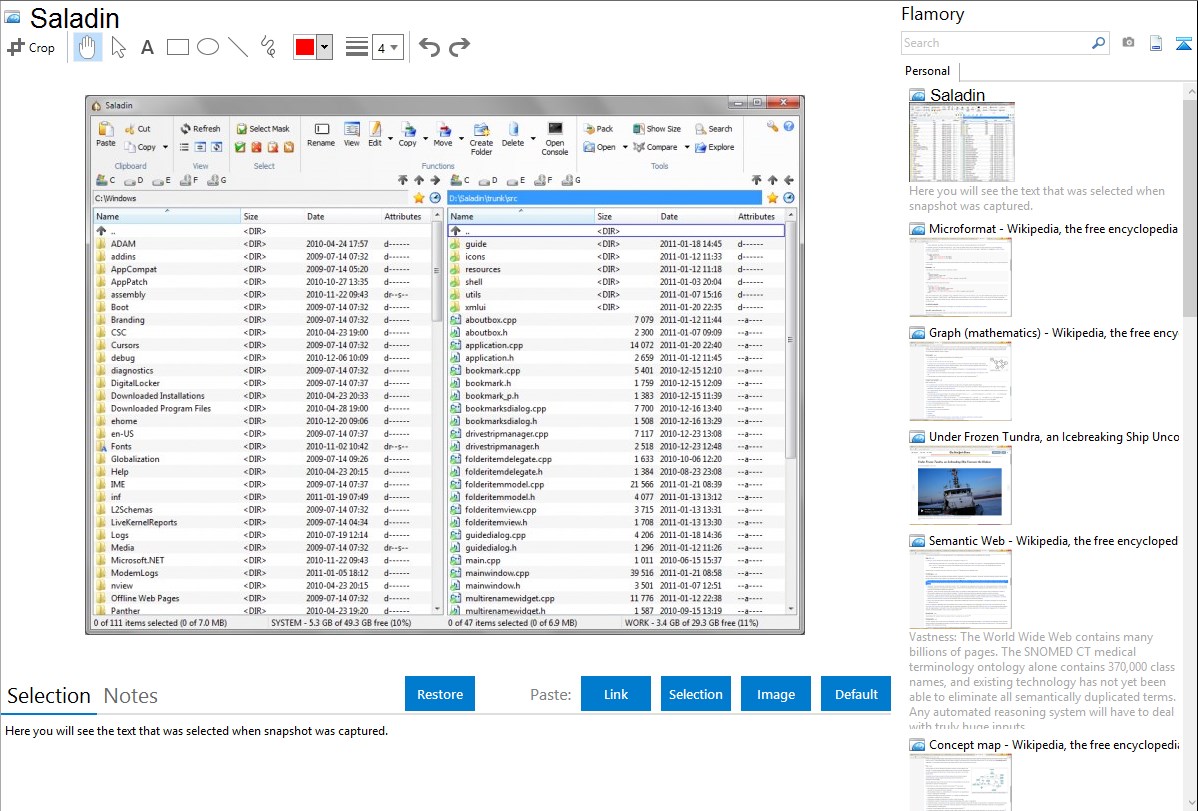
Task: Select the ellipse drawing tool
Action: tap(208, 47)
